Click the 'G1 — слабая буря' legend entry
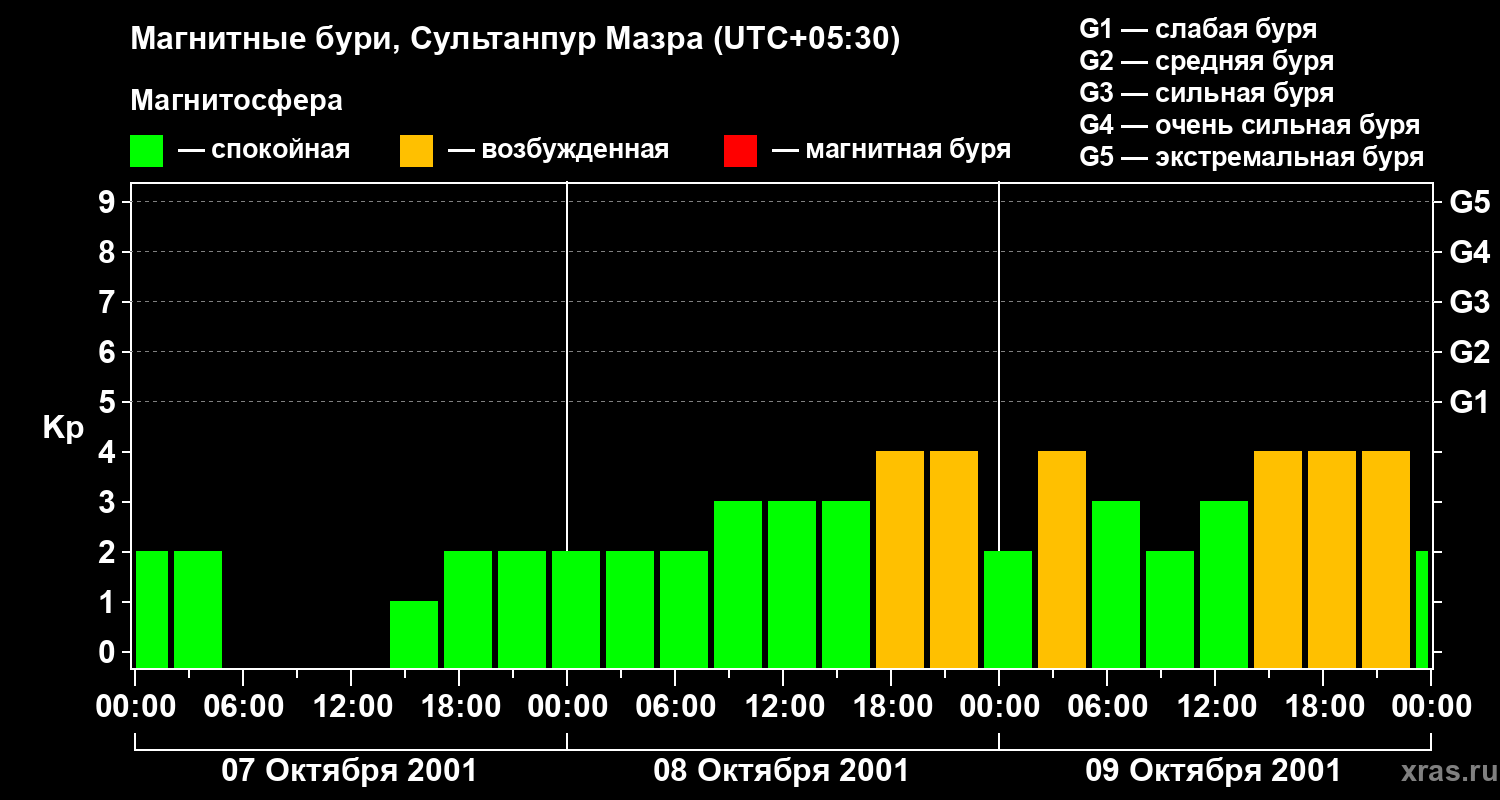This screenshot has height=800, width=1500. 1198,29
